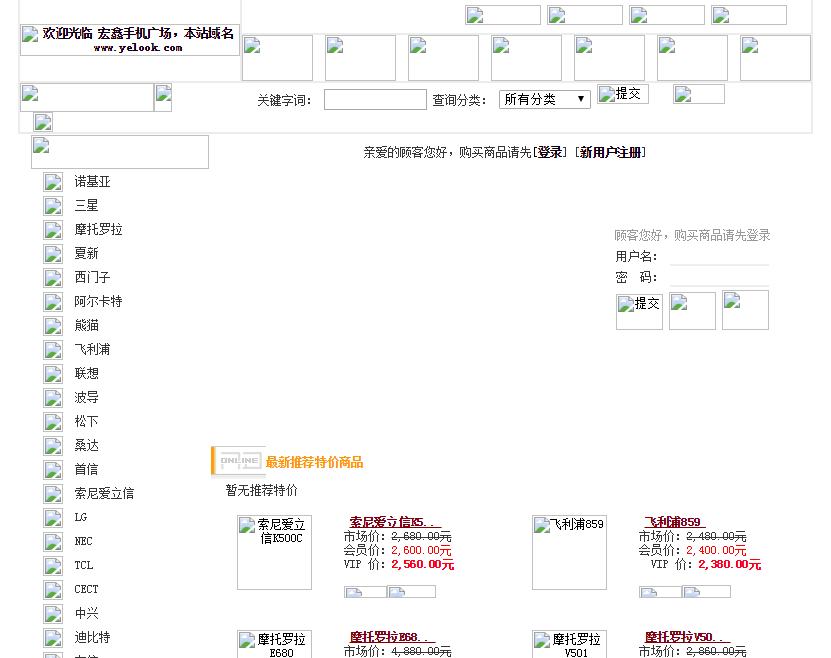
Task: Select 迪比特 brand category
Action: 92,637
